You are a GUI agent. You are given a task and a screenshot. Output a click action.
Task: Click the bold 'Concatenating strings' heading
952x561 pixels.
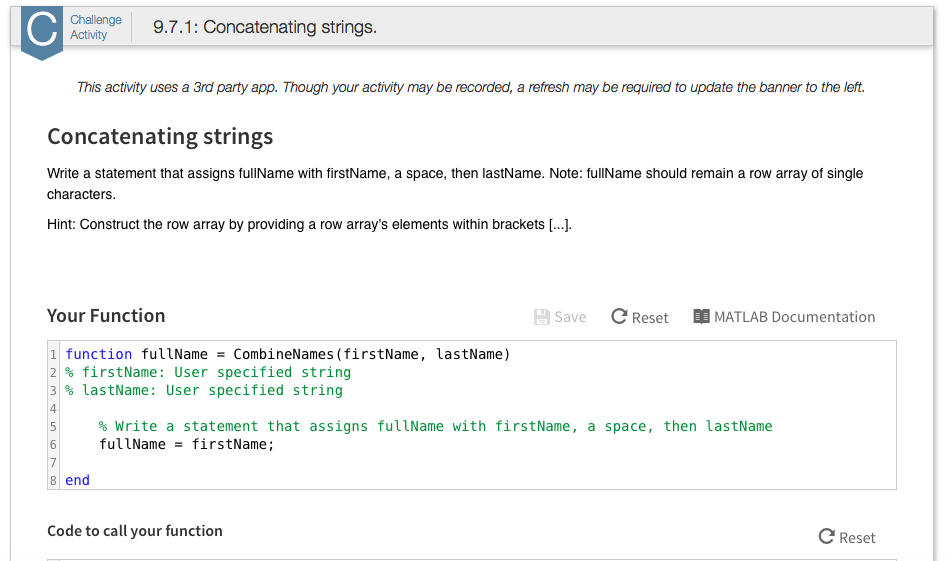(160, 136)
